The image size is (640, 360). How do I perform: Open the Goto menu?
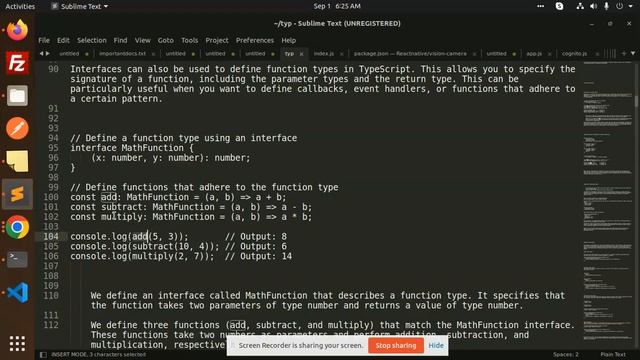[165, 40]
